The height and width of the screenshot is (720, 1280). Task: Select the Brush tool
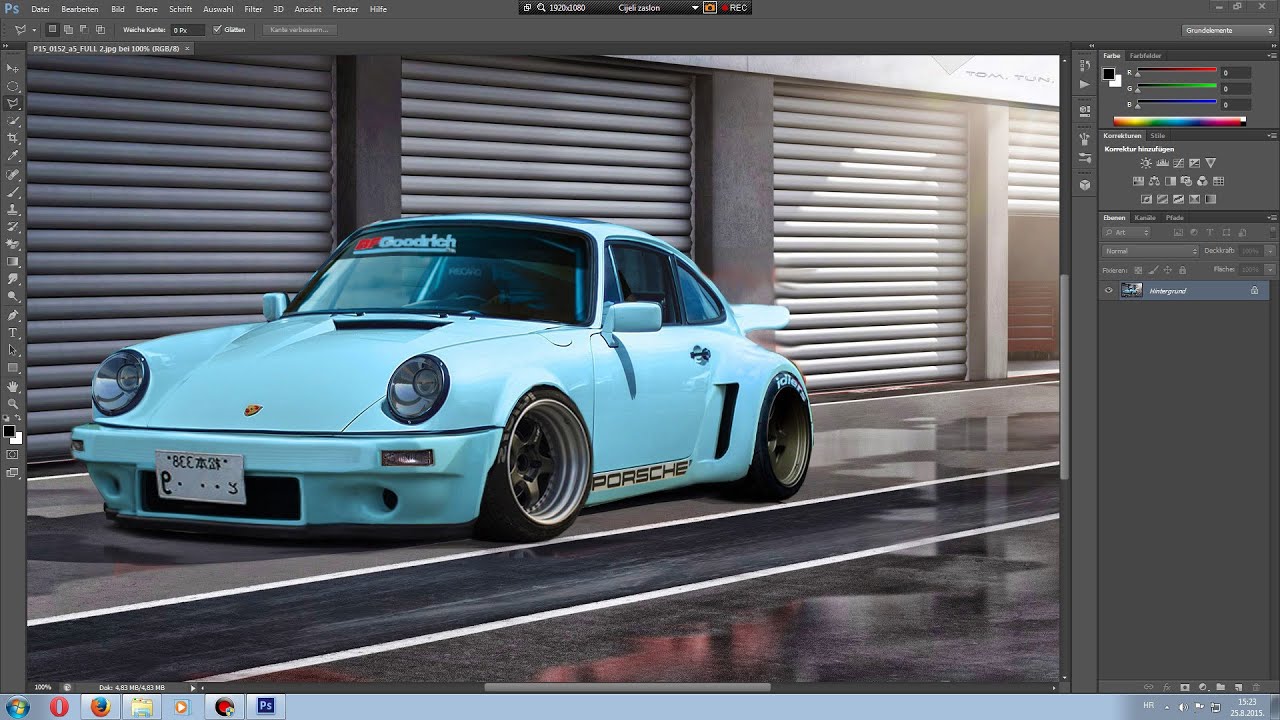click(13, 191)
